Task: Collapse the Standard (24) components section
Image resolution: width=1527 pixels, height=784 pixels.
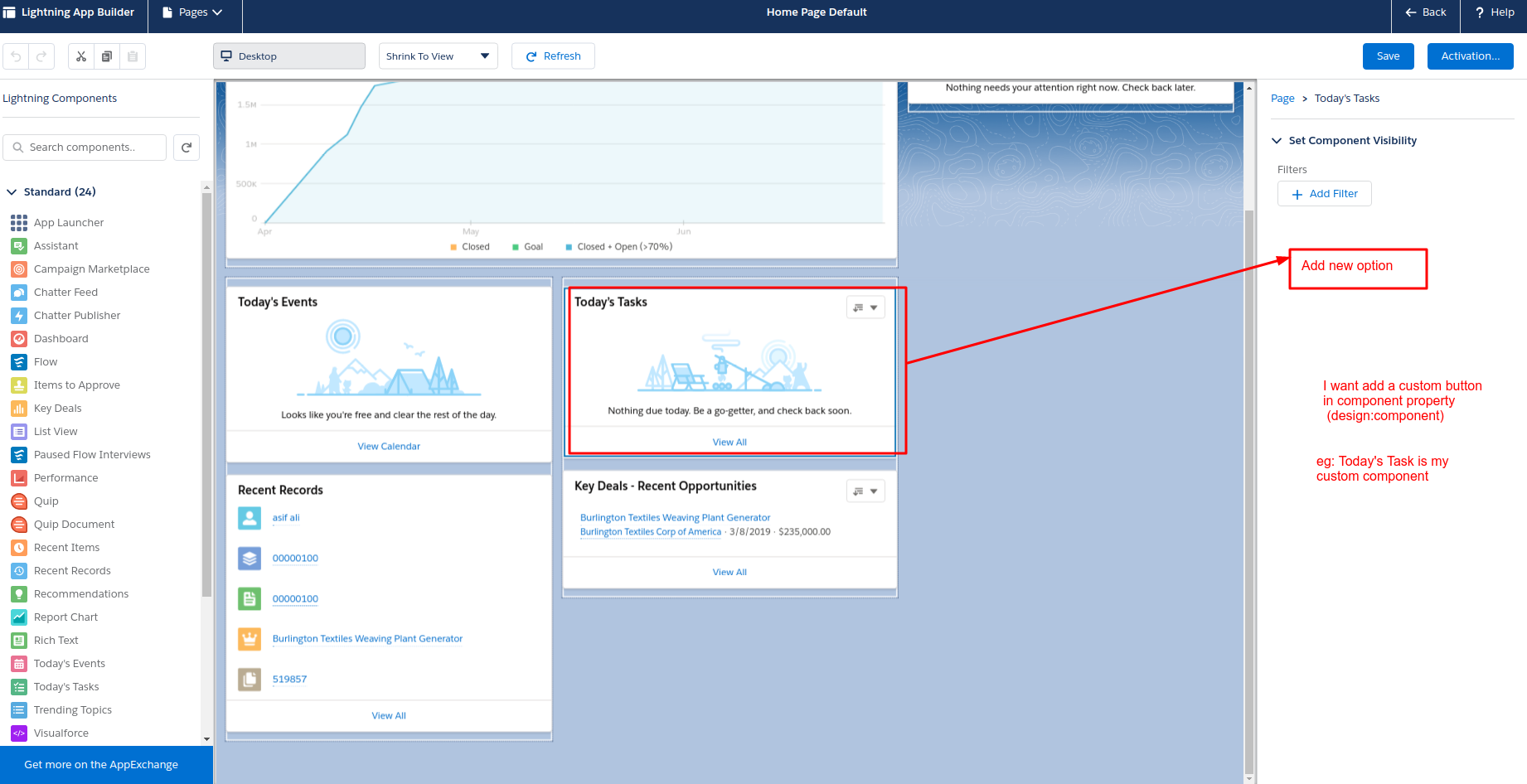Action: point(12,192)
